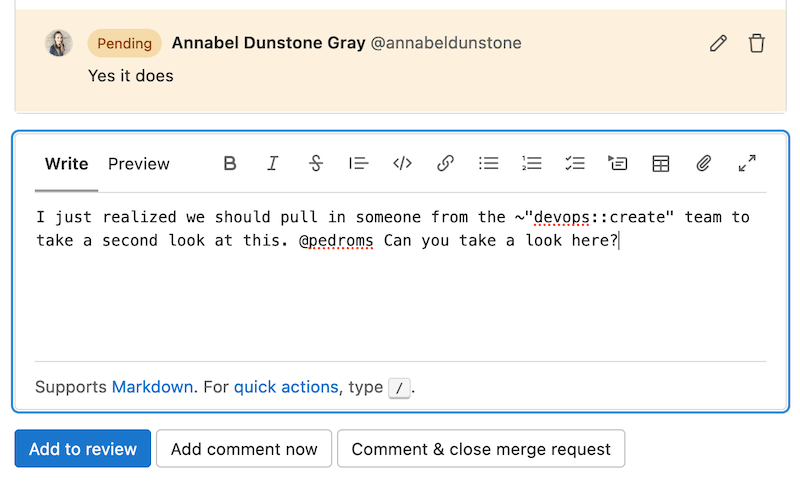The width and height of the screenshot is (800, 482).
Task: Edit the pending comment with the pencil icon
Action: click(x=718, y=43)
